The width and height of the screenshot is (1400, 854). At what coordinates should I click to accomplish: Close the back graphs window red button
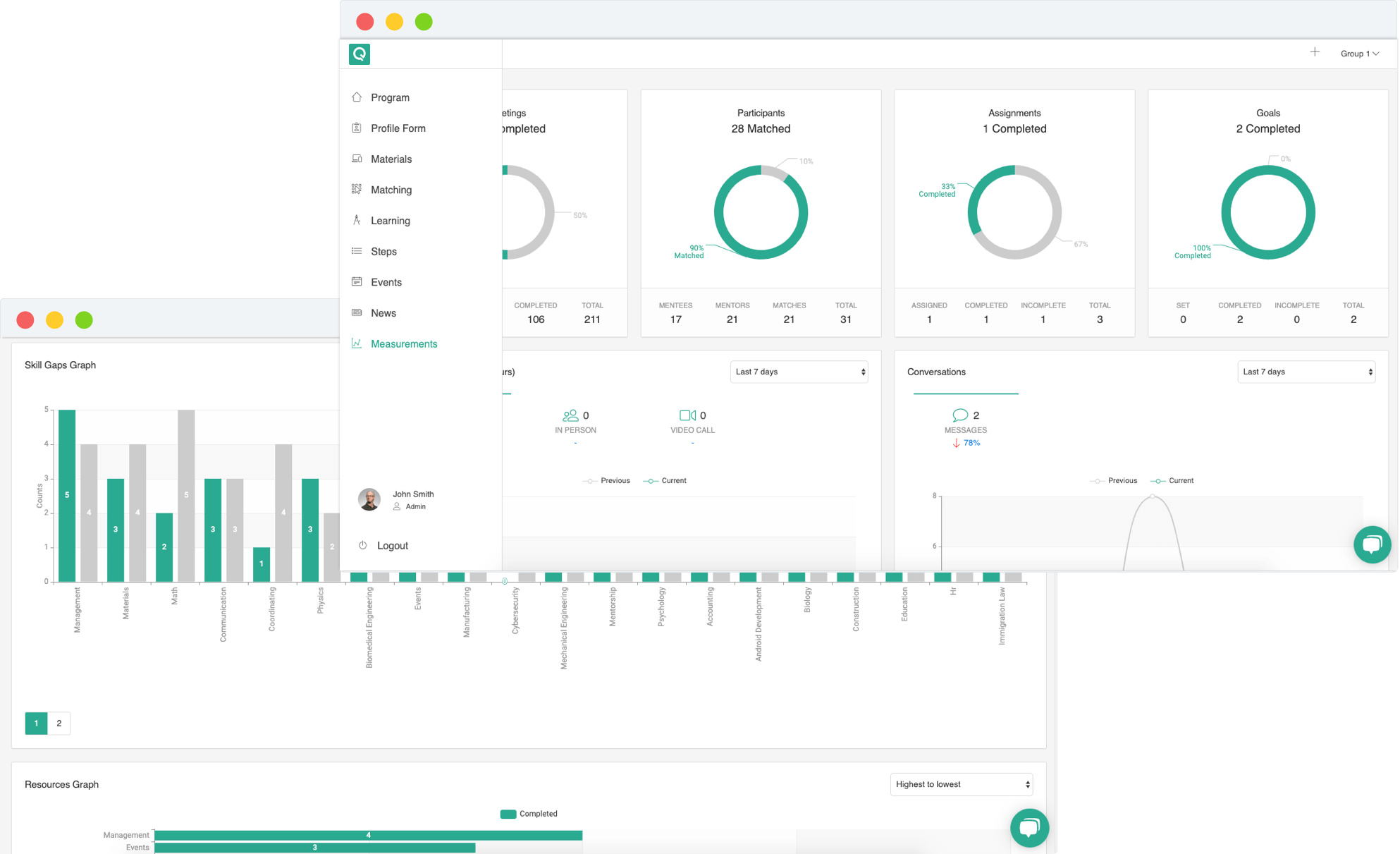[x=25, y=319]
